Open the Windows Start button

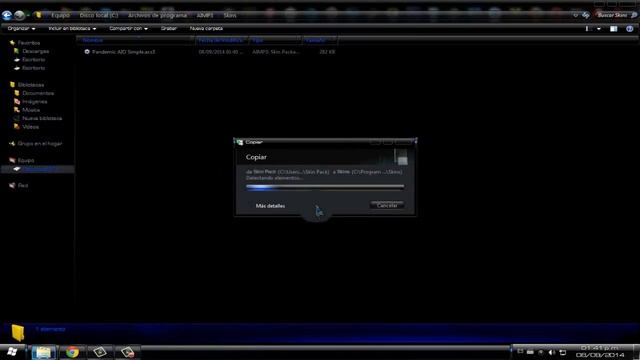[x=12, y=352]
